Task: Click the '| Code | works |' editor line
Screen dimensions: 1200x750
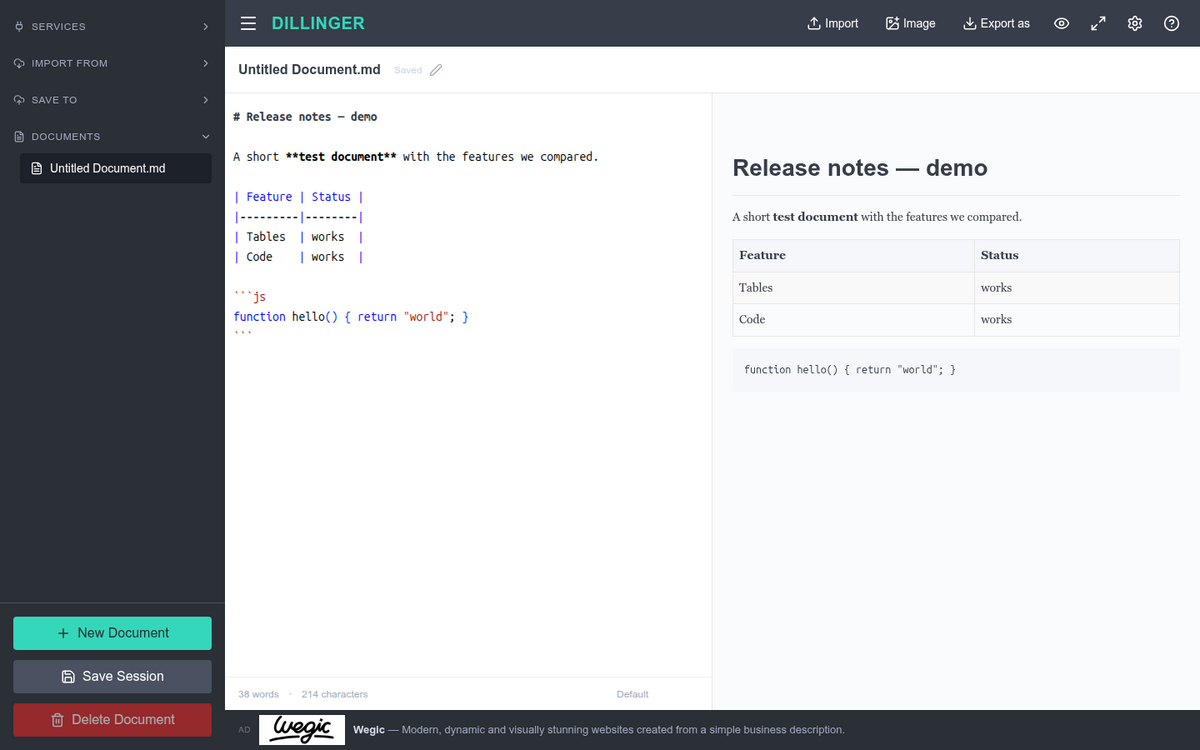Action: tap(298, 257)
